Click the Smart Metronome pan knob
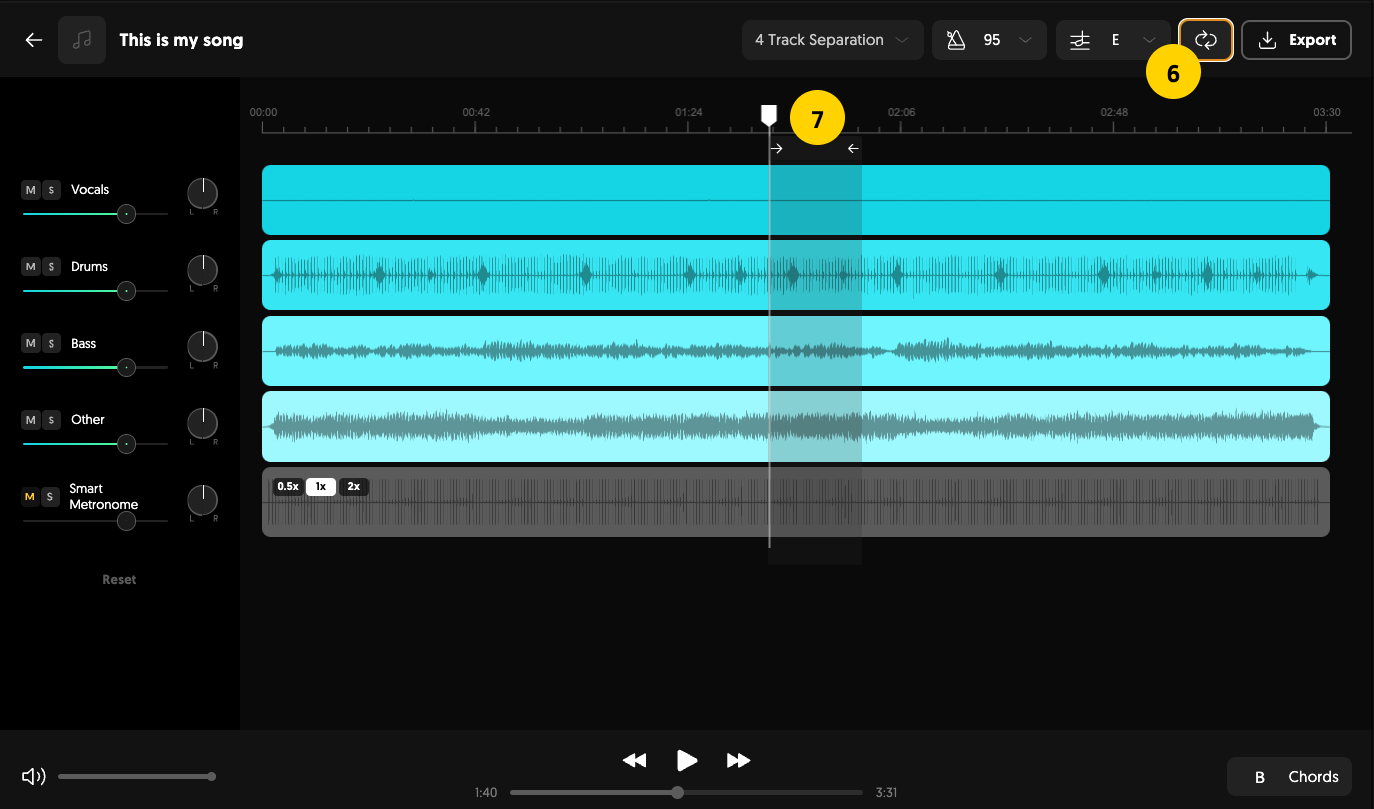Viewport: 1374px width, 809px height. (202, 500)
